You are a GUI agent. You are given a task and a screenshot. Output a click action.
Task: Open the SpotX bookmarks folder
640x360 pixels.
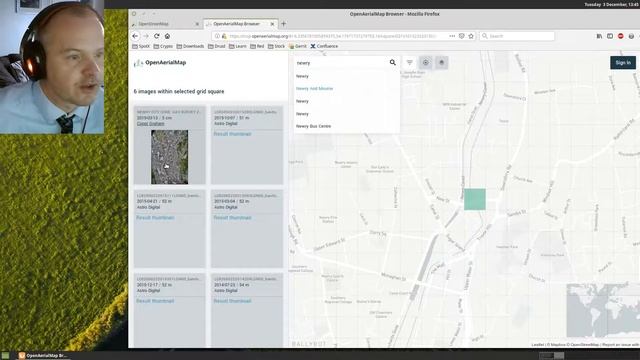[x=141, y=46]
